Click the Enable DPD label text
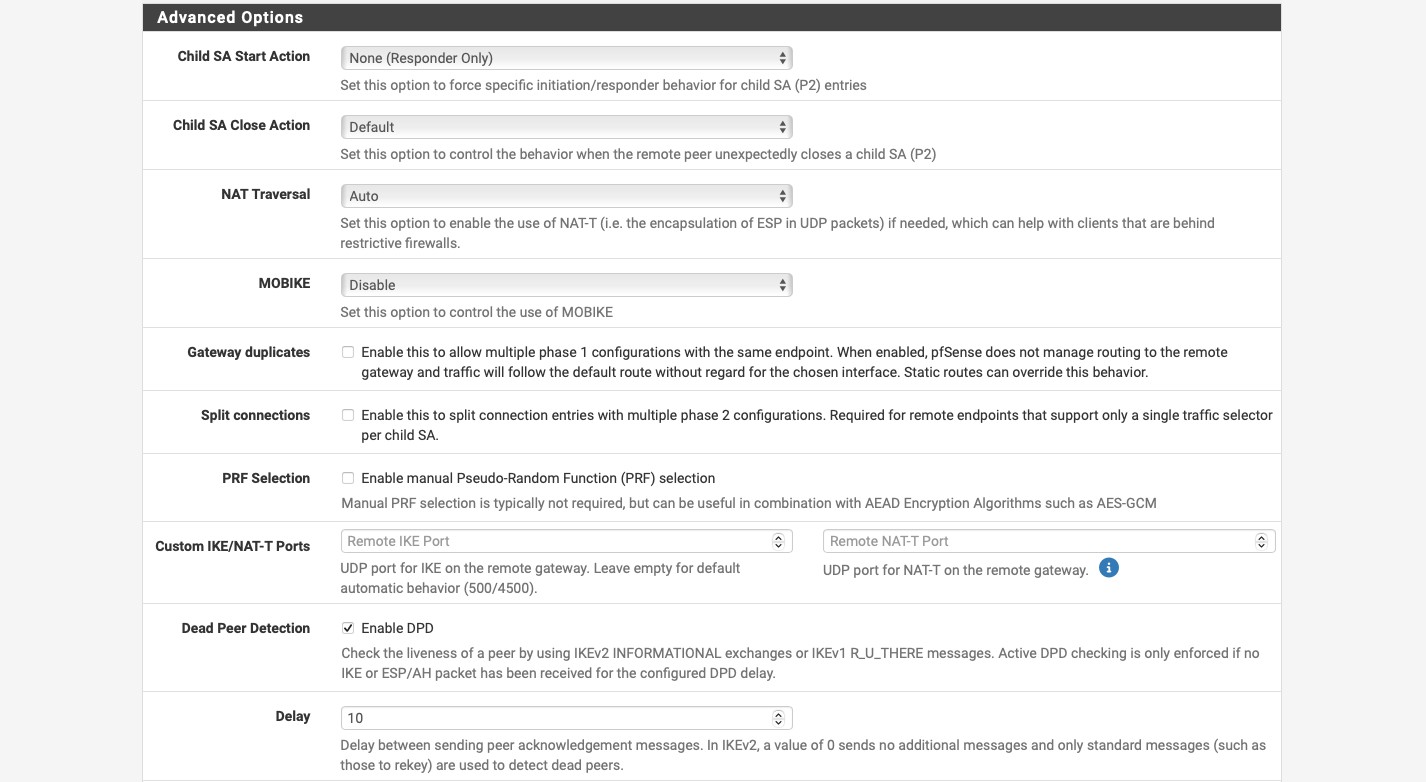 pyautogui.click(x=397, y=628)
